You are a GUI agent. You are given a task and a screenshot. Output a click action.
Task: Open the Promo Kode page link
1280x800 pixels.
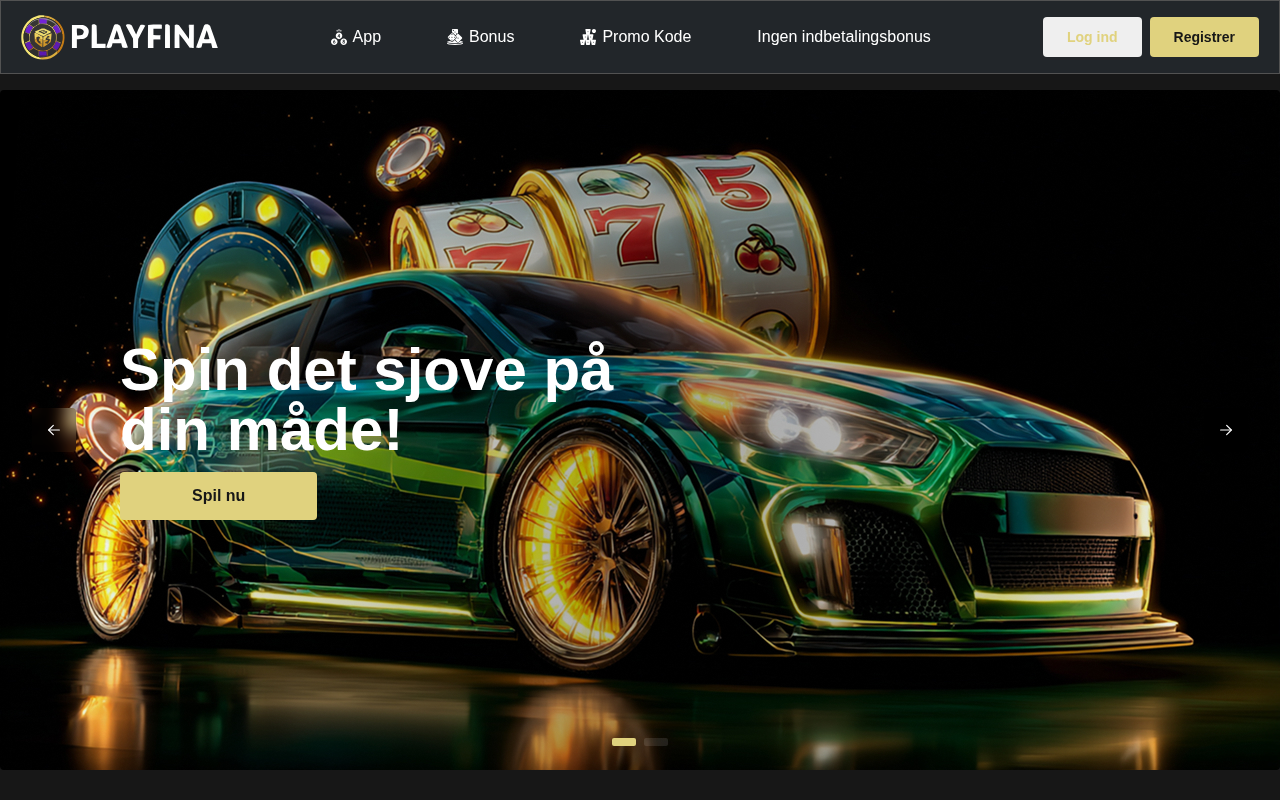[x=636, y=37]
